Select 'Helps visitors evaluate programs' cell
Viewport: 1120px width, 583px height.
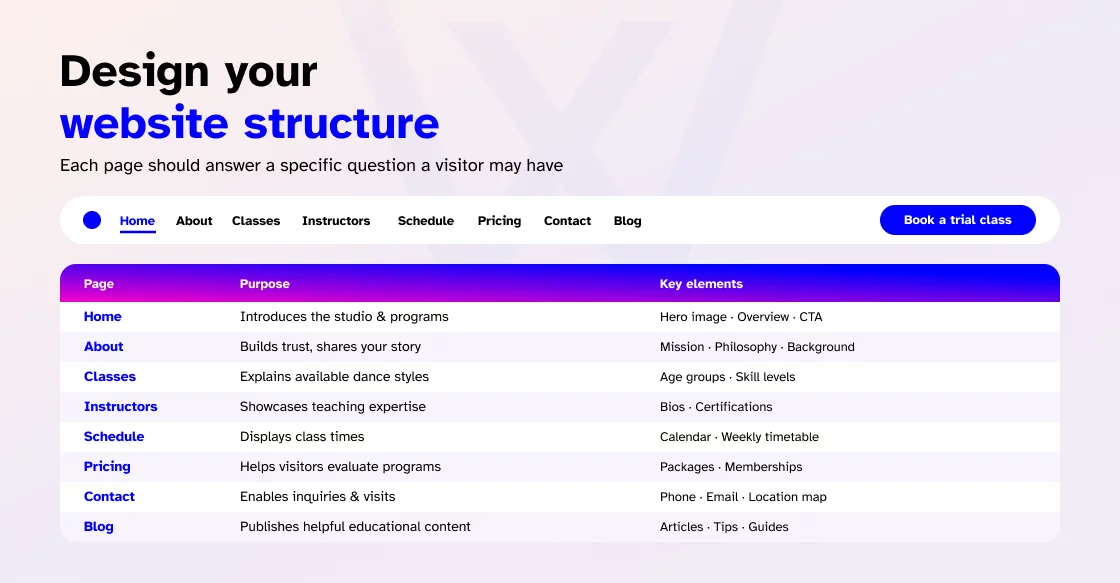(x=340, y=467)
